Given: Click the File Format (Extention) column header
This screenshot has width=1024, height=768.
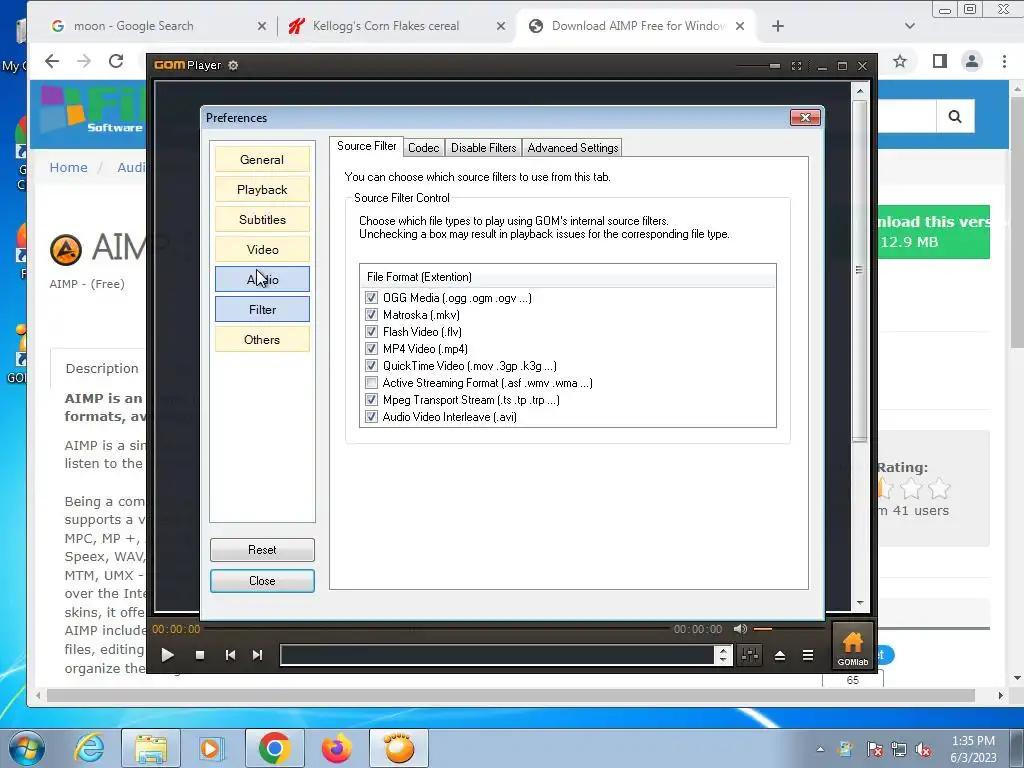Looking at the screenshot, I should coord(568,277).
